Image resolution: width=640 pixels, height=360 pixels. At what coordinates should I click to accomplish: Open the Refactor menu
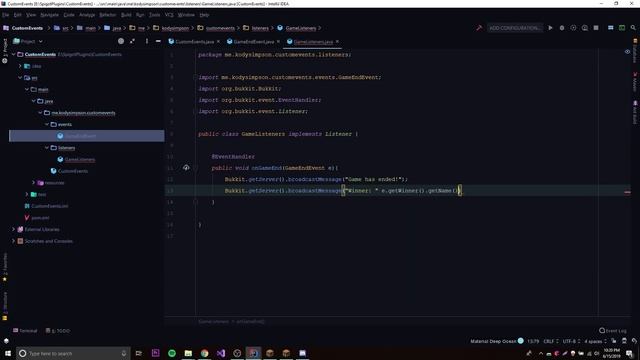pos(108,15)
